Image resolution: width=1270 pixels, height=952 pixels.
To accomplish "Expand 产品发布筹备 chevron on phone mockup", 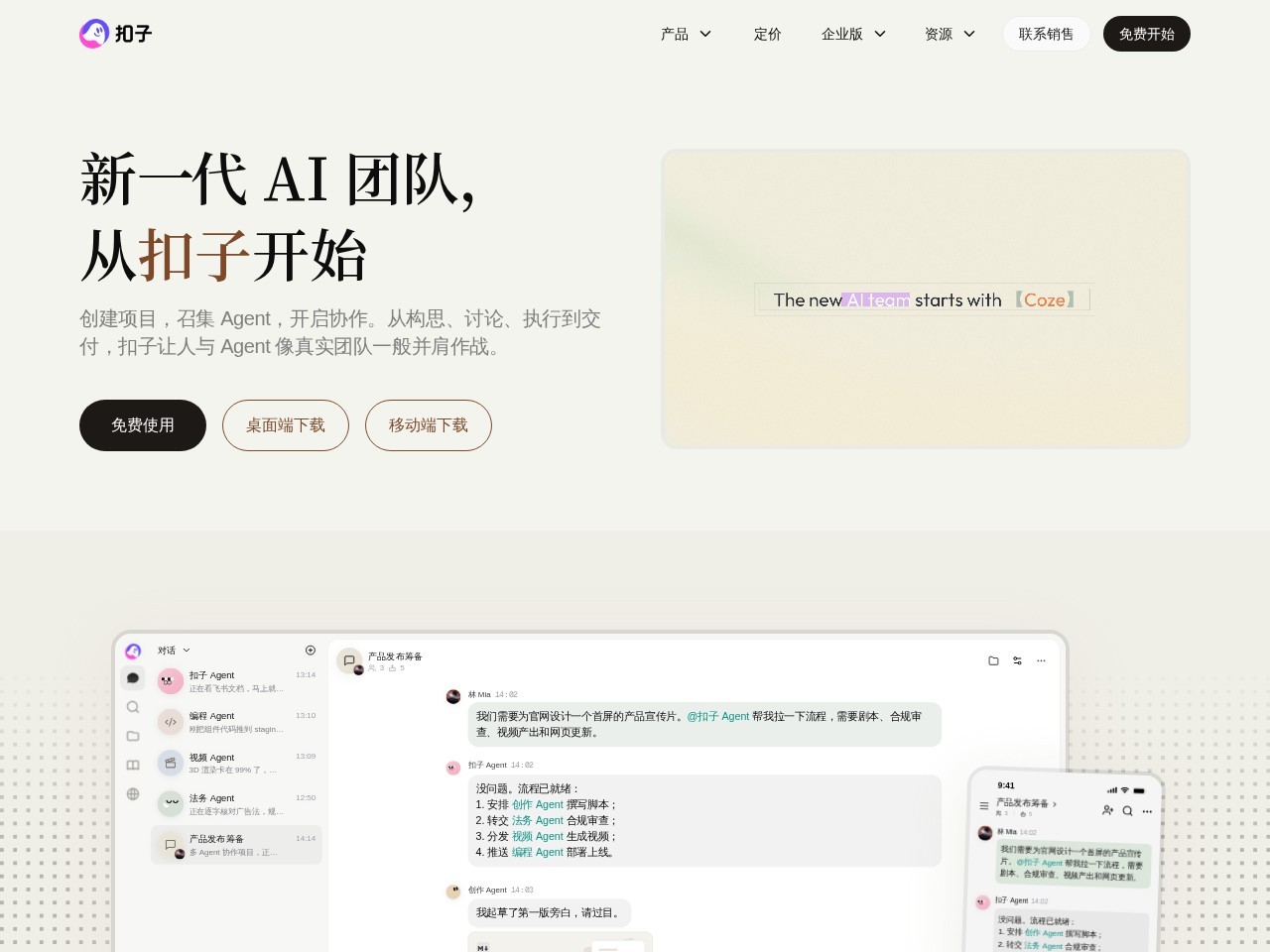I will click(1054, 804).
